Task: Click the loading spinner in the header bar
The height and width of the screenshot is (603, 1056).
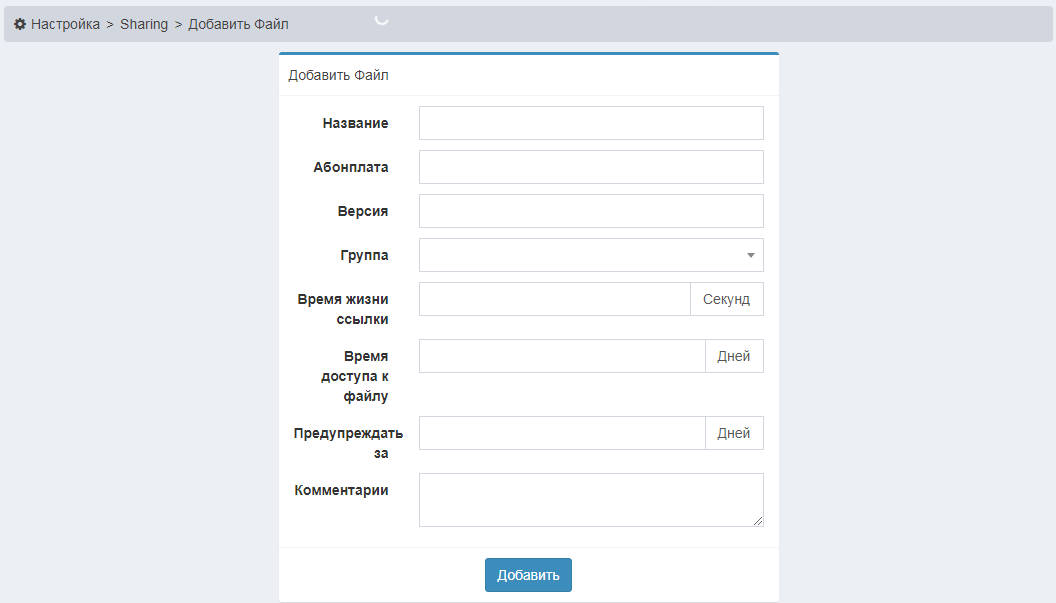Action: (x=381, y=19)
